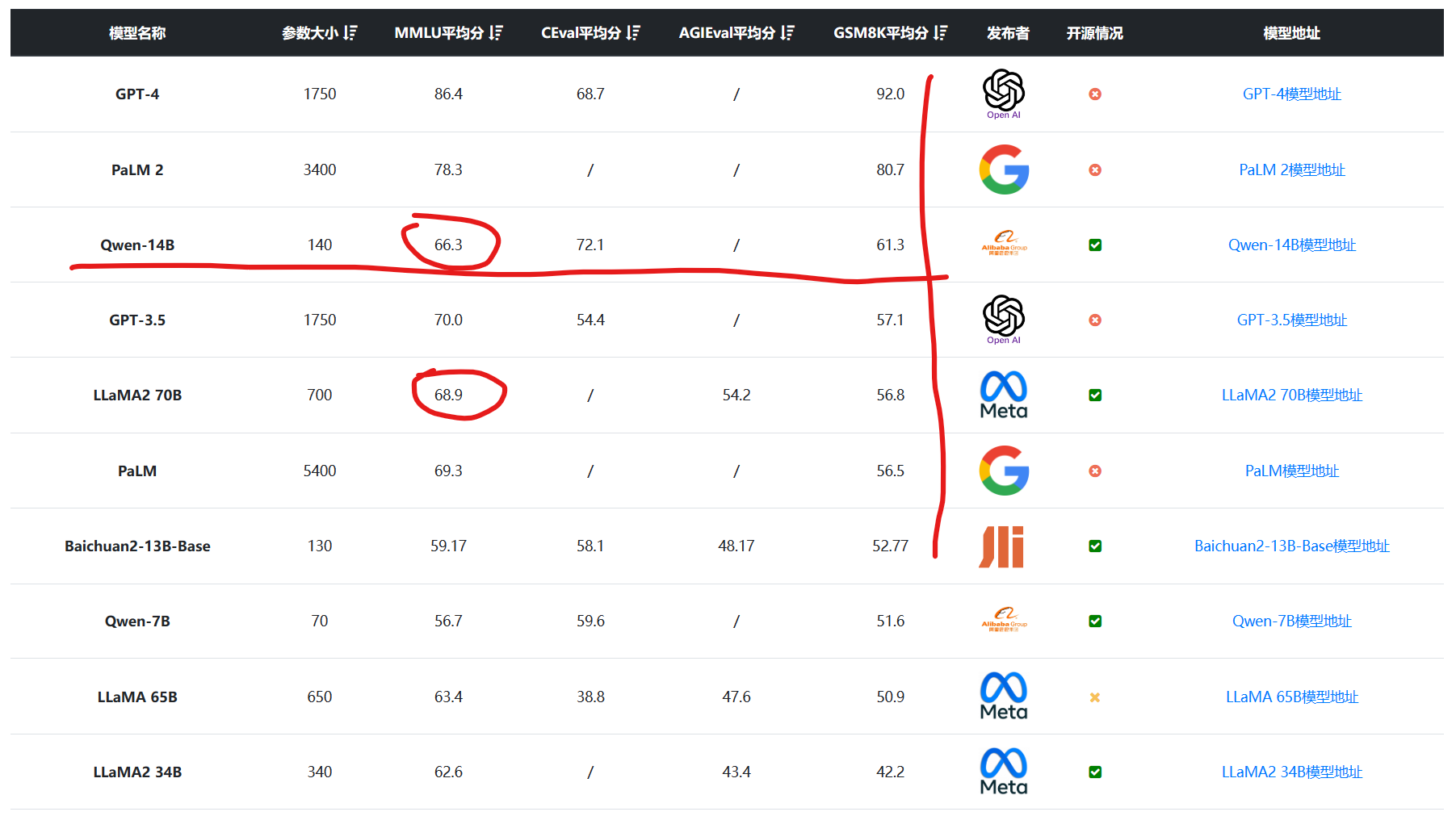This screenshot has width=1456, height=816.
Task: Click the Meta logo in LLaMA2 34B row
Action: point(1004,771)
